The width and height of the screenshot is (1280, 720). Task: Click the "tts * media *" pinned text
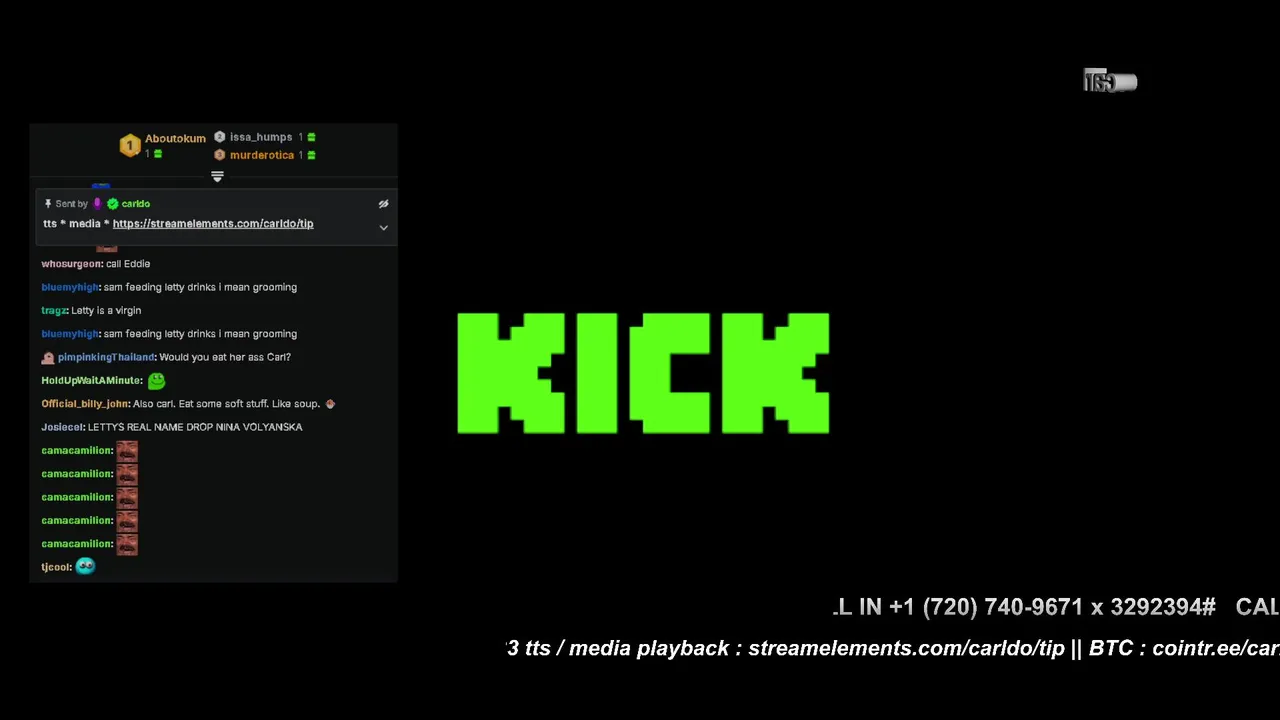click(x=76, y=224)
